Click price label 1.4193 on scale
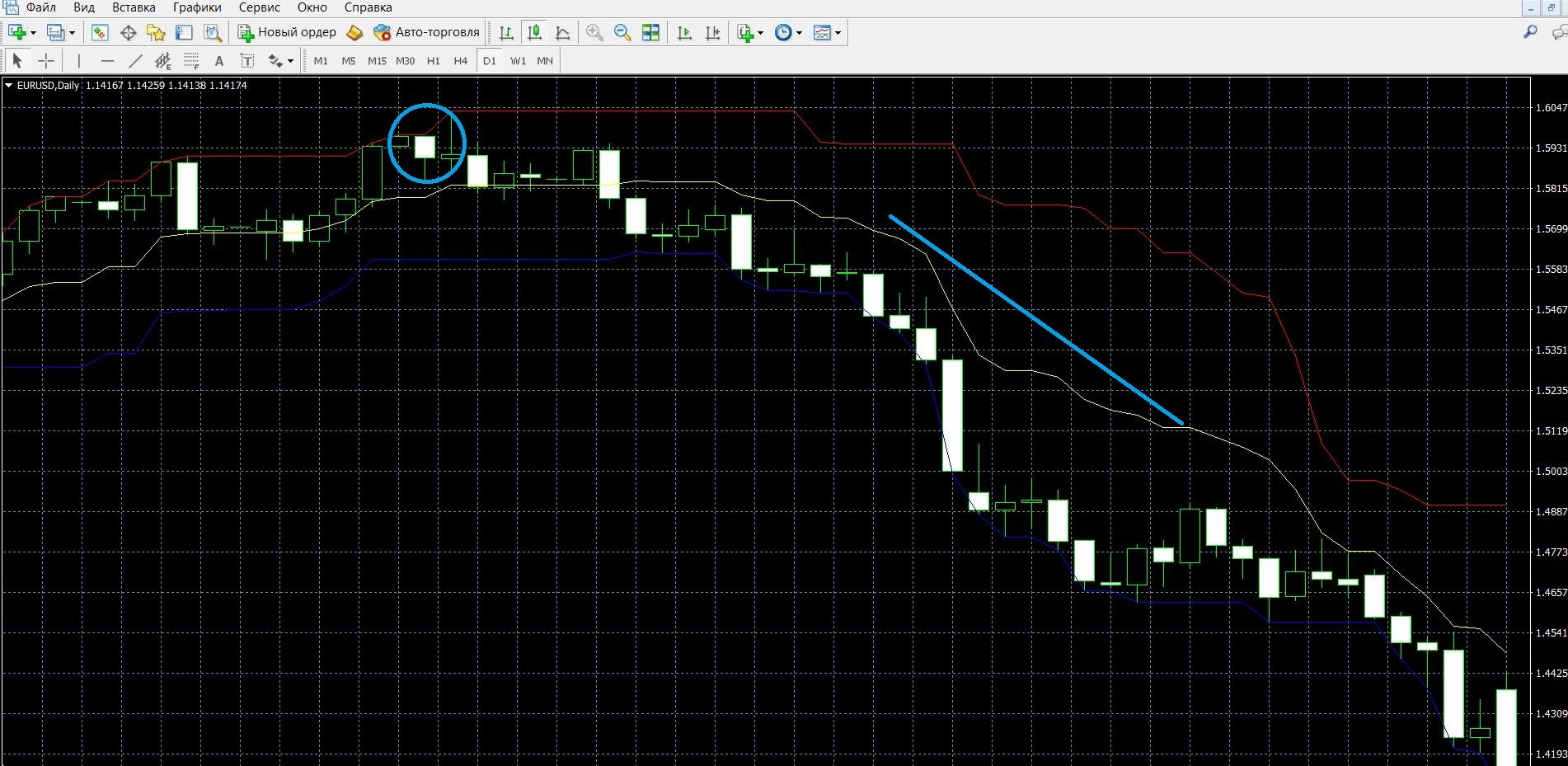 [x=1551, y=754]
